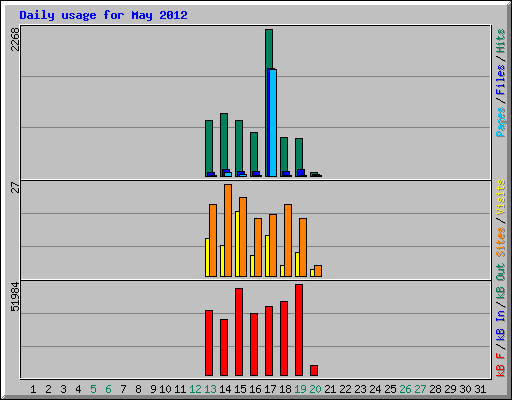This screenshot has height=400, width=512.
Task: Click x-axis day label 1
Action: pyautogui.click(x=33, y=389)
